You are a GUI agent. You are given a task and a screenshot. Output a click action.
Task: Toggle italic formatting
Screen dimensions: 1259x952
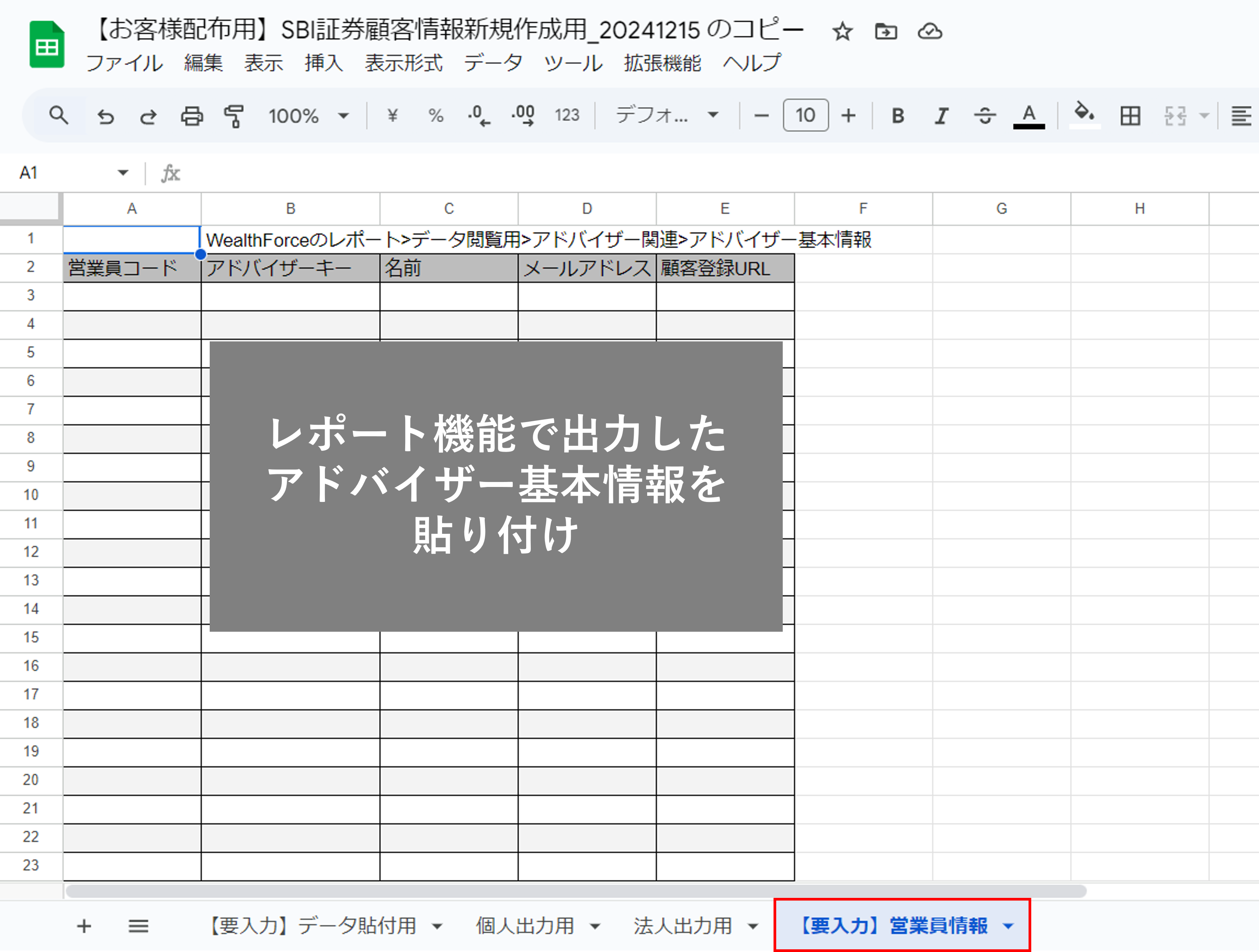(941, 116)
